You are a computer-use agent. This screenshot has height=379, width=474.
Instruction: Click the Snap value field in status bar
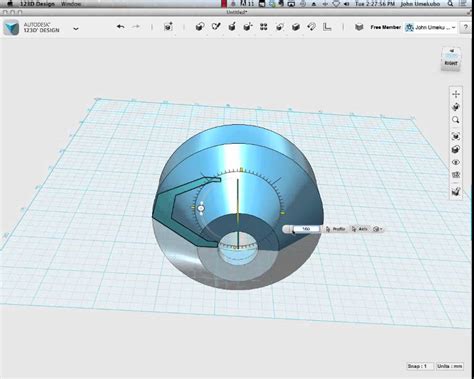pos(420,366)
